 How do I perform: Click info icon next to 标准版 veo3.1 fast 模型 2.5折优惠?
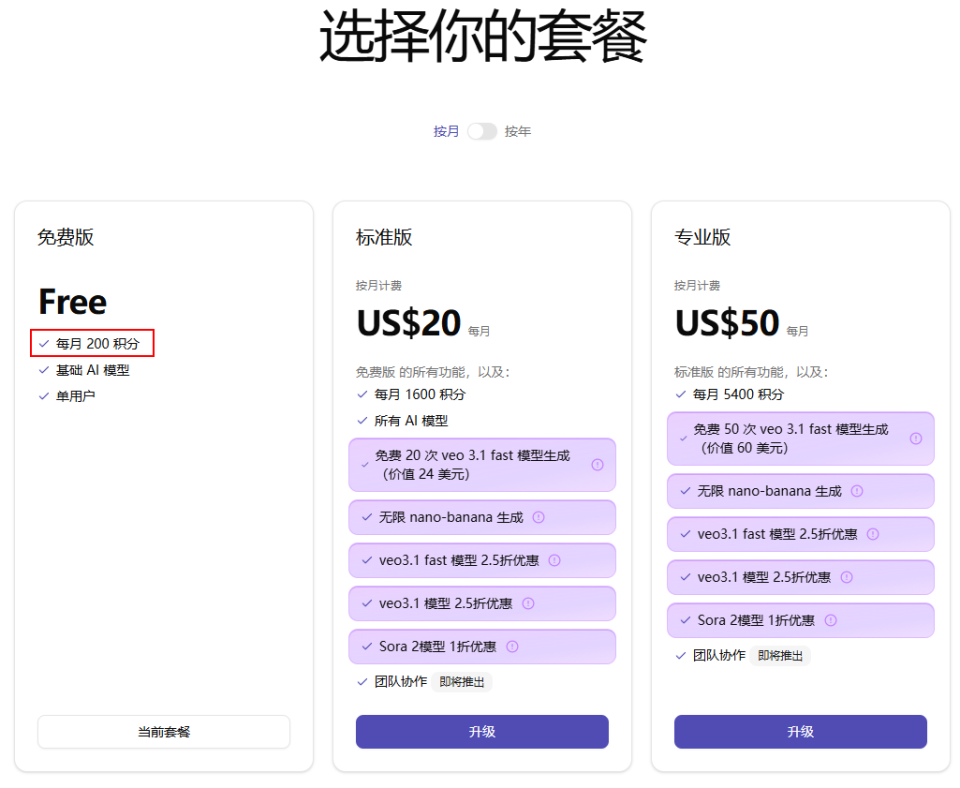point(555,560)
